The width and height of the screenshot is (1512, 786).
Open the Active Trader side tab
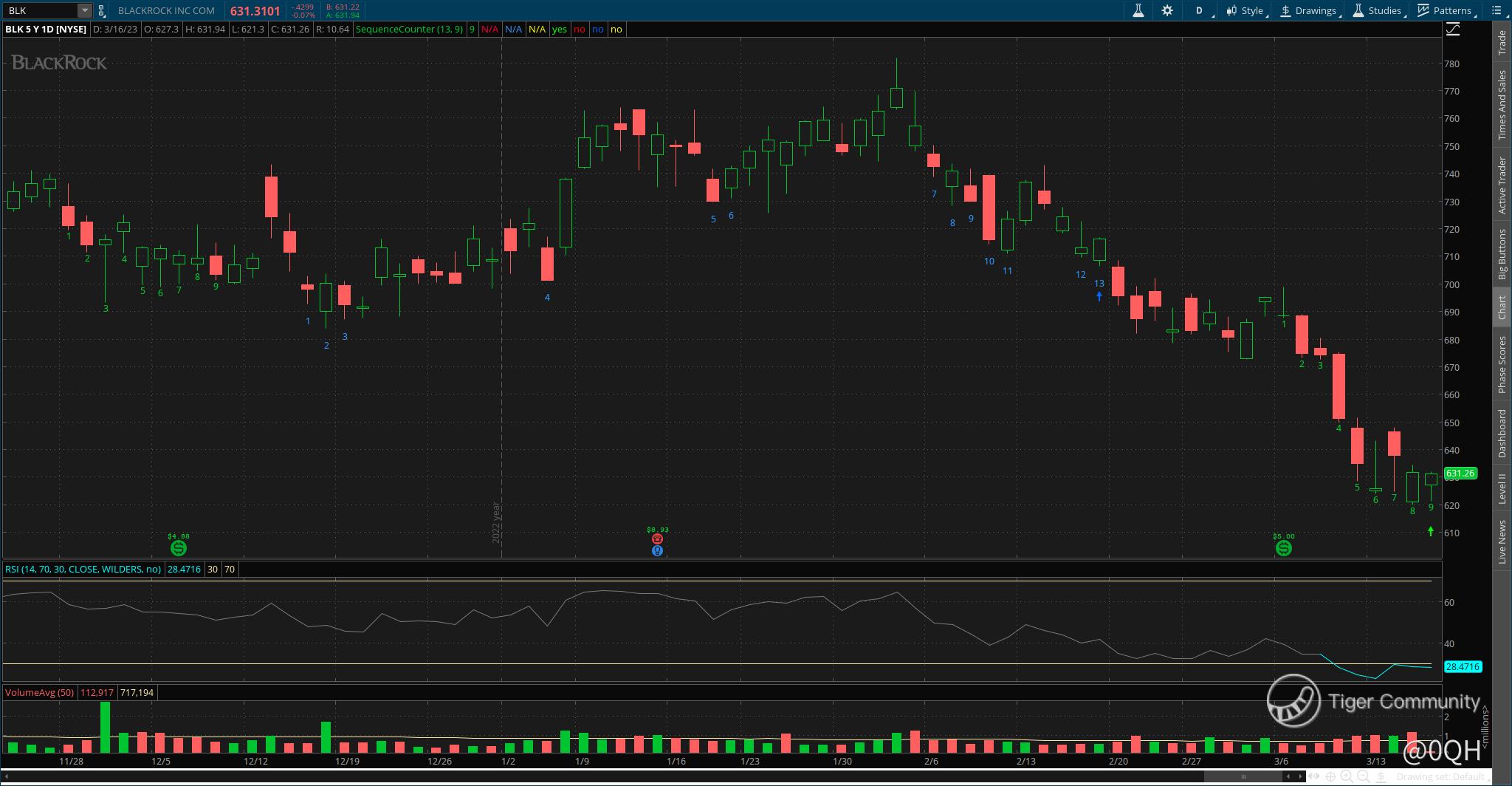pyautogui.click(x=1501, y=185)
